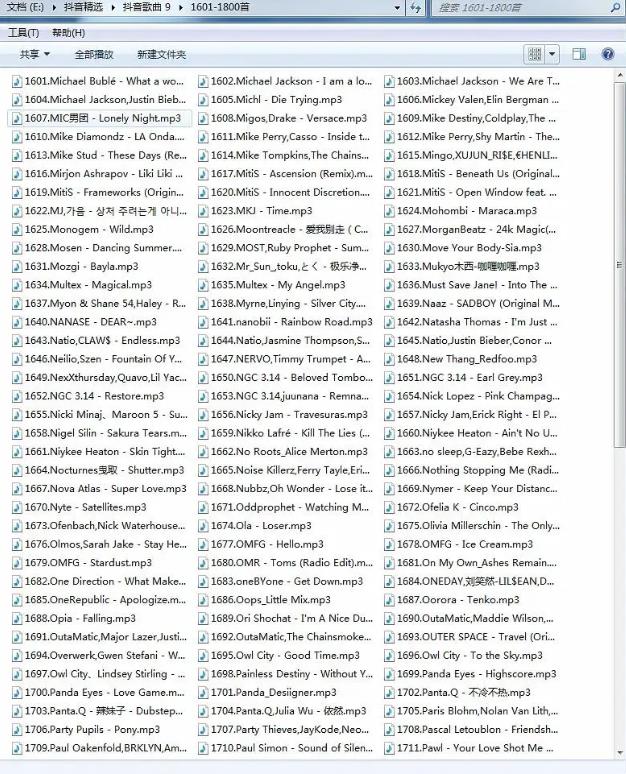Select file 1667.Nova Atlas - Super Love.mp3
Image resolution: width=626 pixels, height=774 pixels.
[x=99, y=489]
